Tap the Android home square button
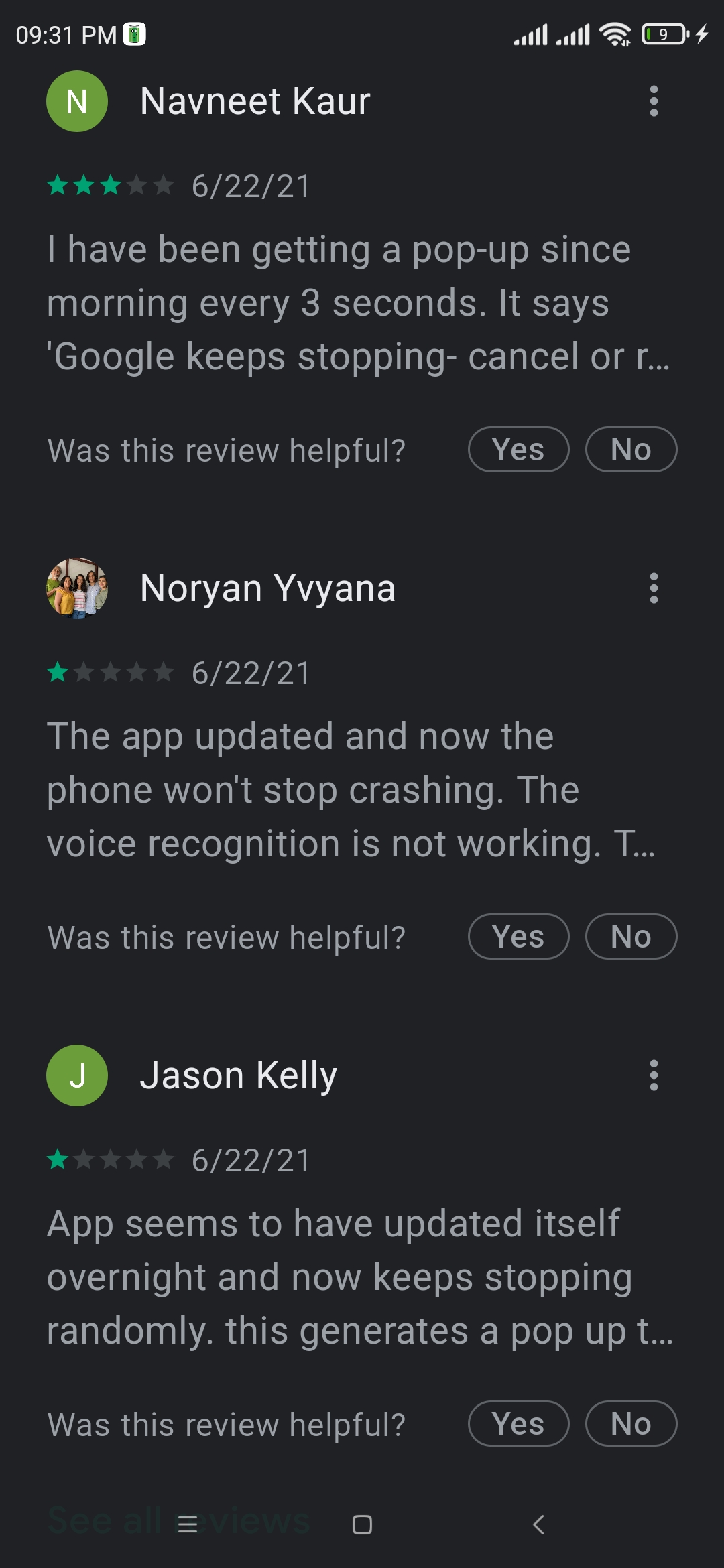 (362, 1525)
